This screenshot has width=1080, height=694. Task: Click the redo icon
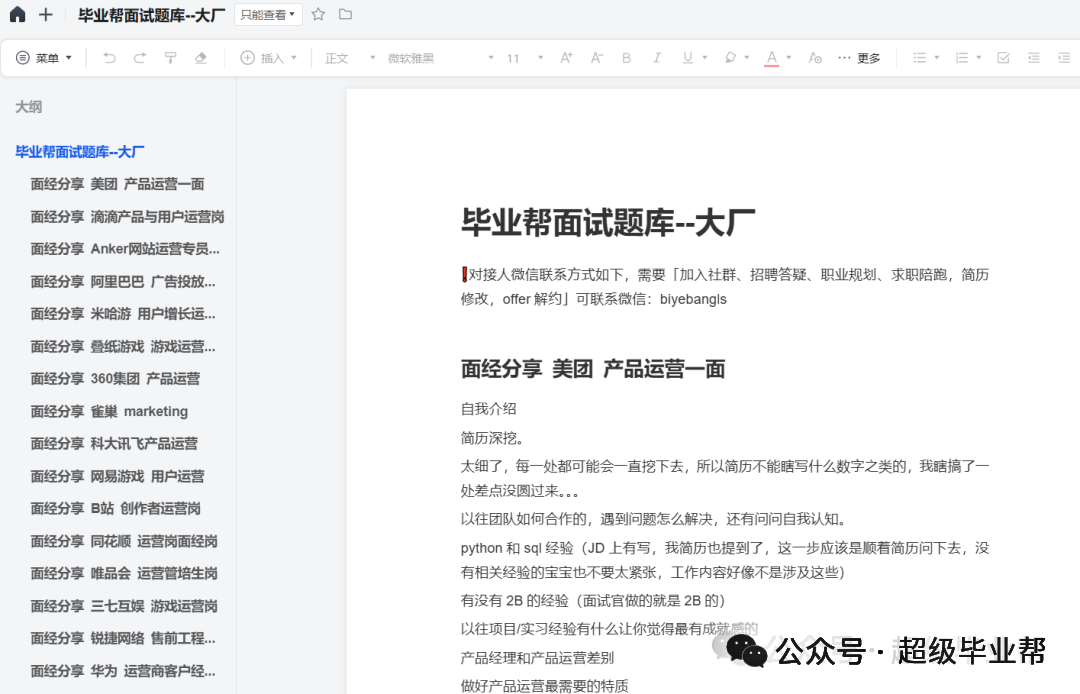pos(140,57)
